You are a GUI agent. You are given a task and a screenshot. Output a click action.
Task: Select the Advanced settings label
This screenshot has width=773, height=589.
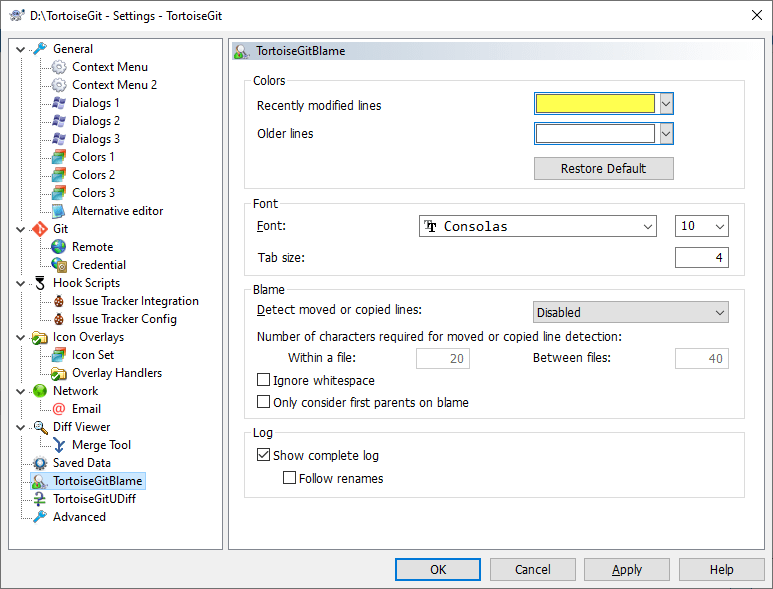79,517
